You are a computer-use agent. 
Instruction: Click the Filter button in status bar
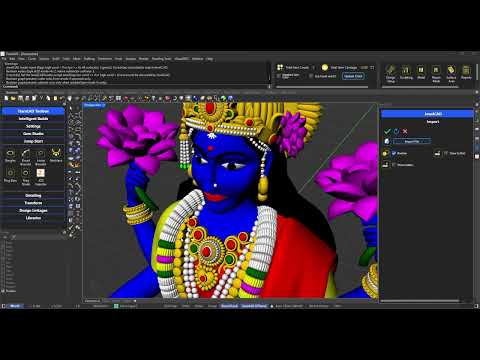[x=338, y=306]
